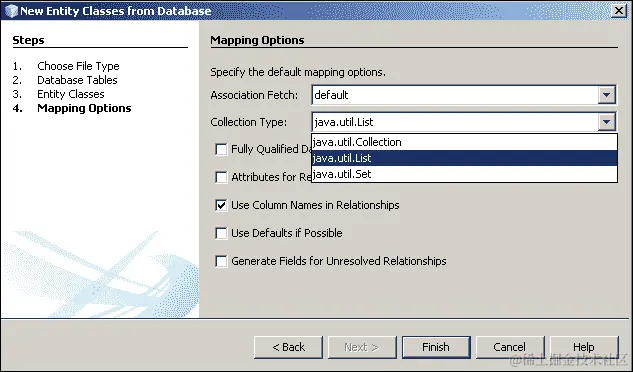Click the Steps heading
This screenshot has height=372, width=633.
[x=28, y=40]
